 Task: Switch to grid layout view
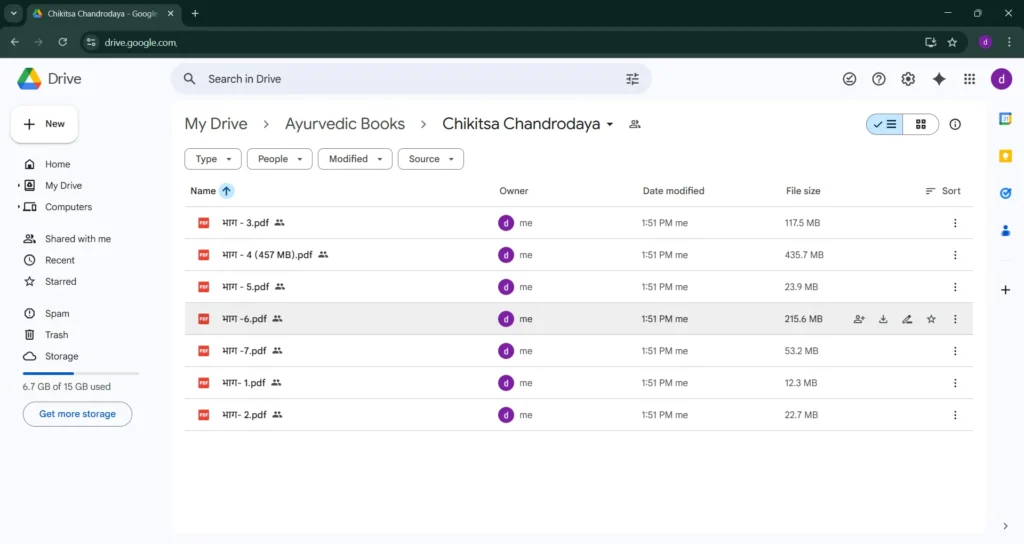coord(920,124)
